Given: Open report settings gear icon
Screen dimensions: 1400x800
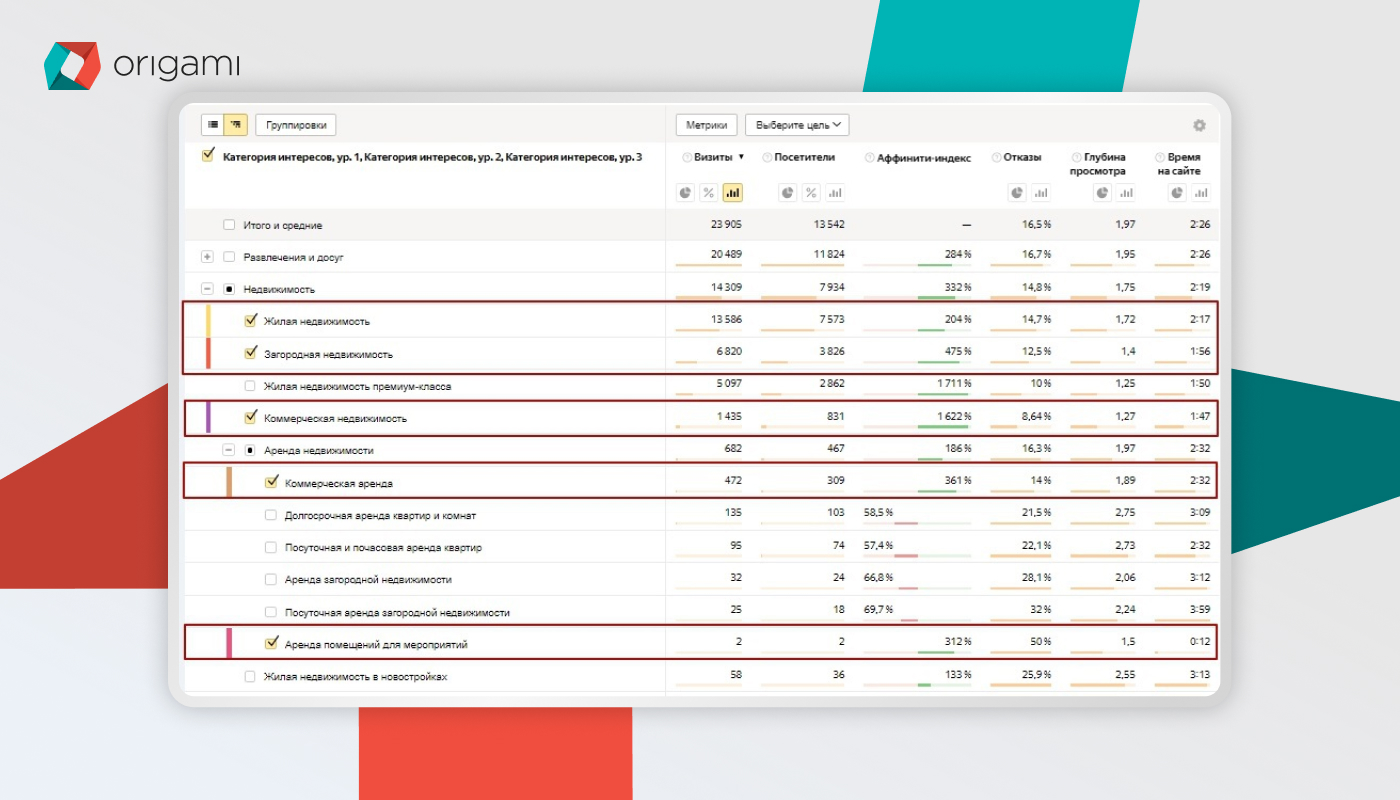Looking at the screenshot, I should (1199, 126).
